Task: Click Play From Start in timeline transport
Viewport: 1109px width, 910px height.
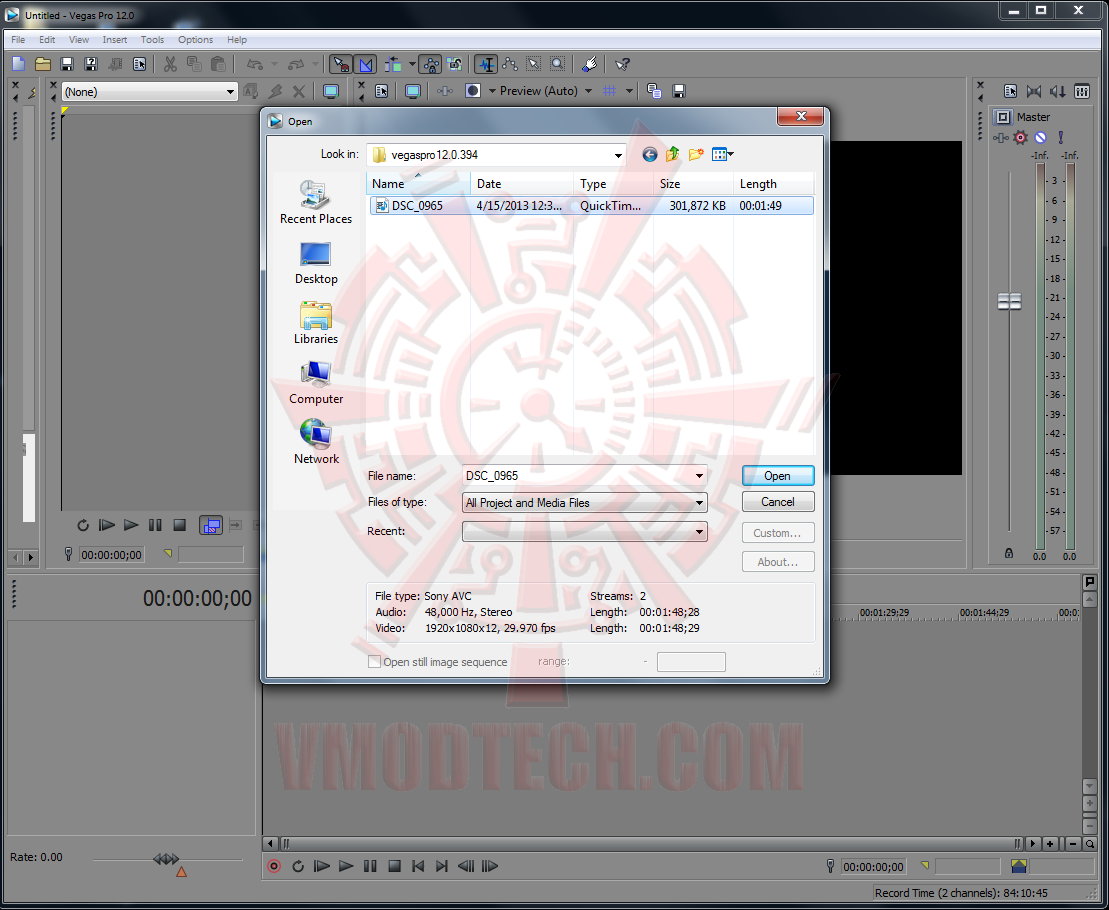Action: click(322, 866)
